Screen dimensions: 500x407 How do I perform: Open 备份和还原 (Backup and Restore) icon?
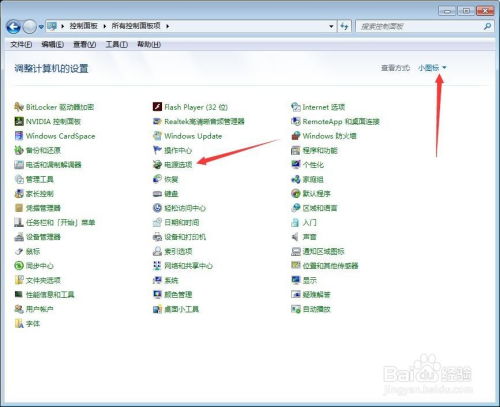tap(19, 150)
